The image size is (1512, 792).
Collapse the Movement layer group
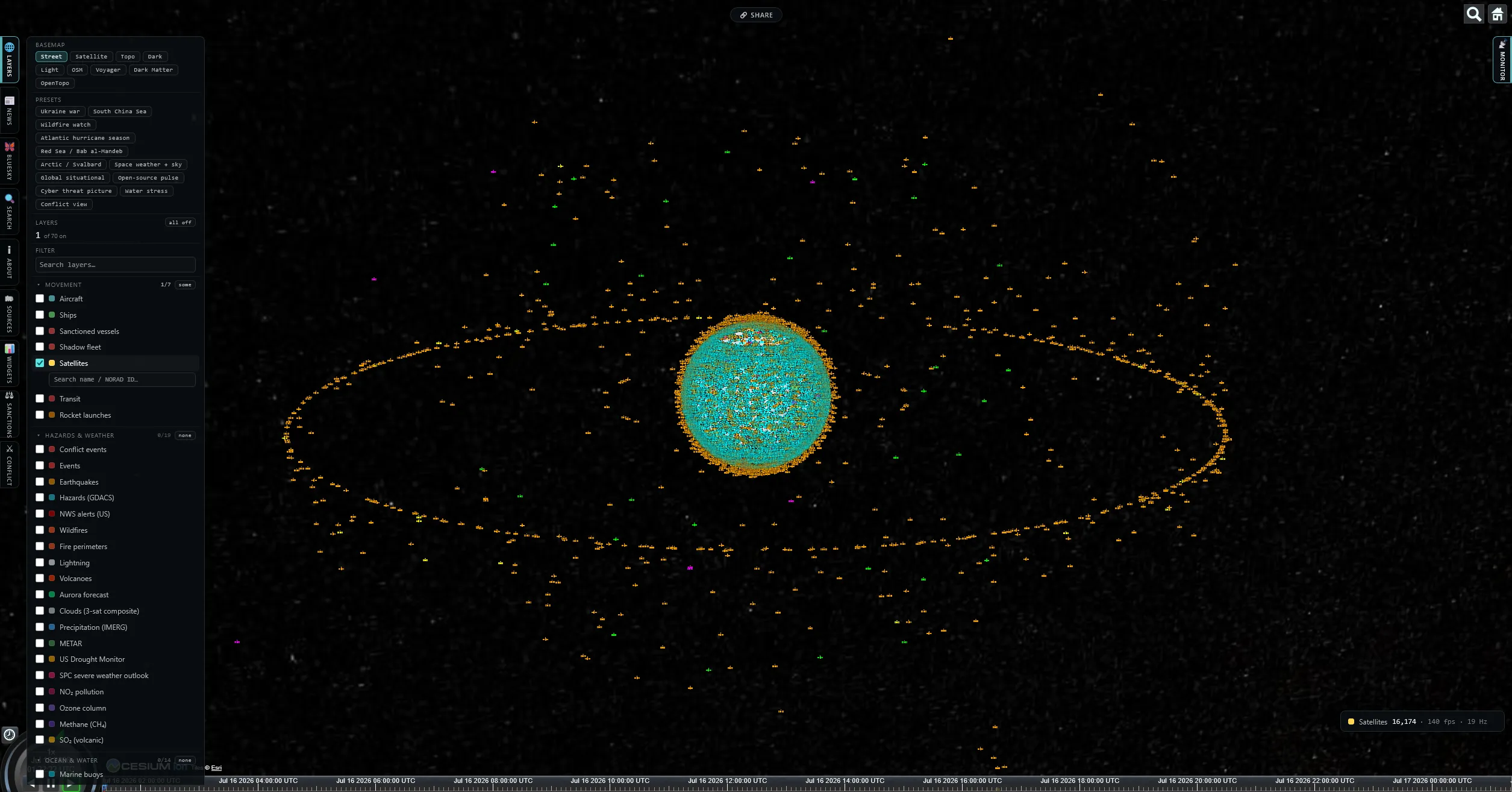(39, 284)
